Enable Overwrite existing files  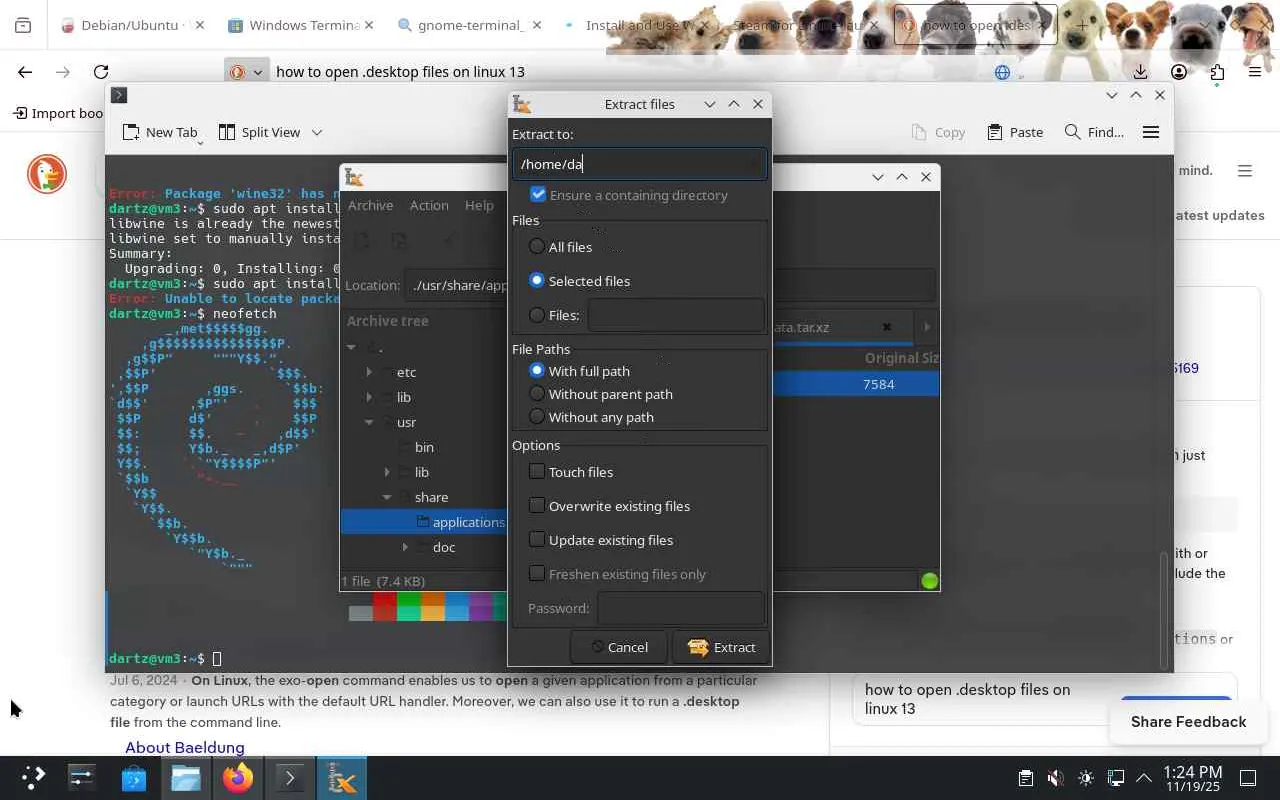pyautogui.click(x=537, y=505)
